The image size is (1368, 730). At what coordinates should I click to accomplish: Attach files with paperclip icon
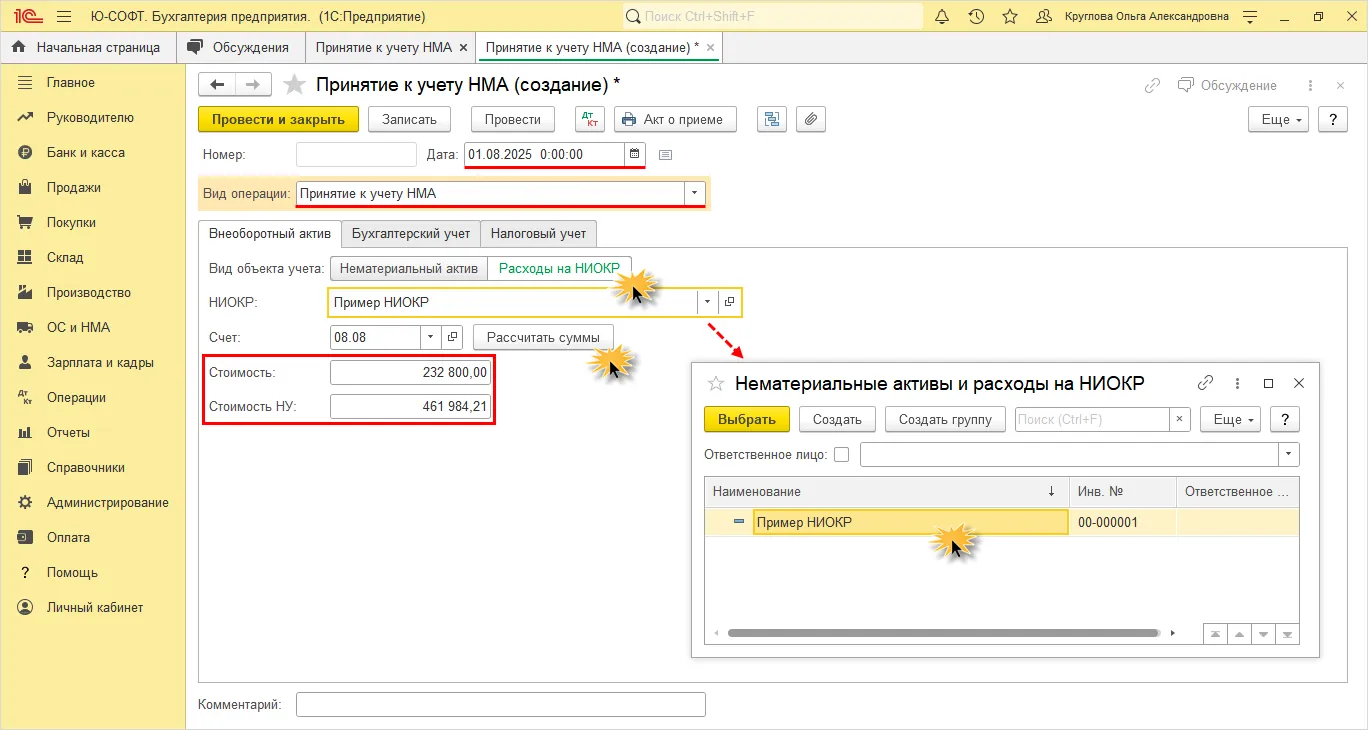(x=811, y=119)
